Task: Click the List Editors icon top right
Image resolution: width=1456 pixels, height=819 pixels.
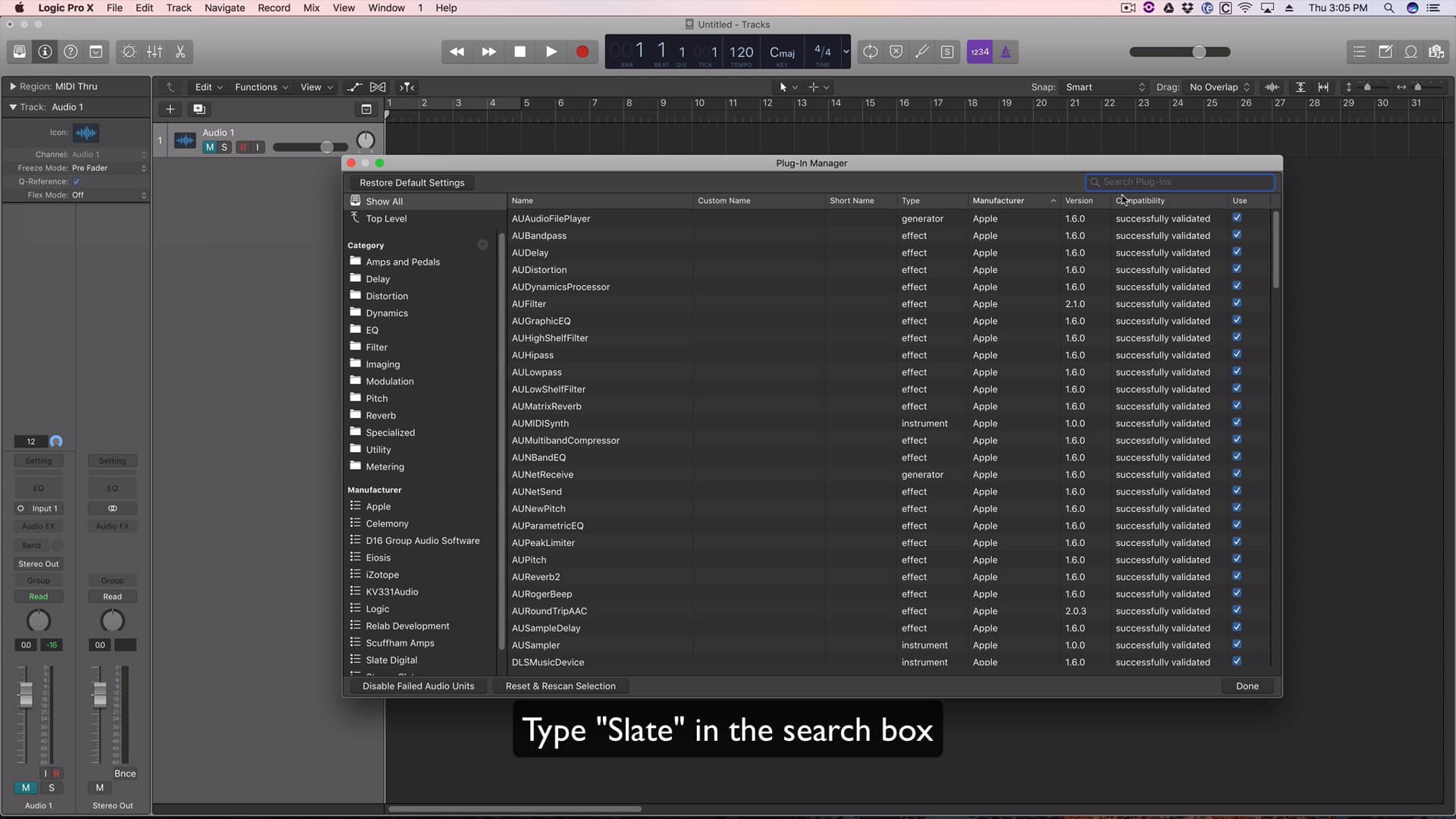Action: 1360,52
